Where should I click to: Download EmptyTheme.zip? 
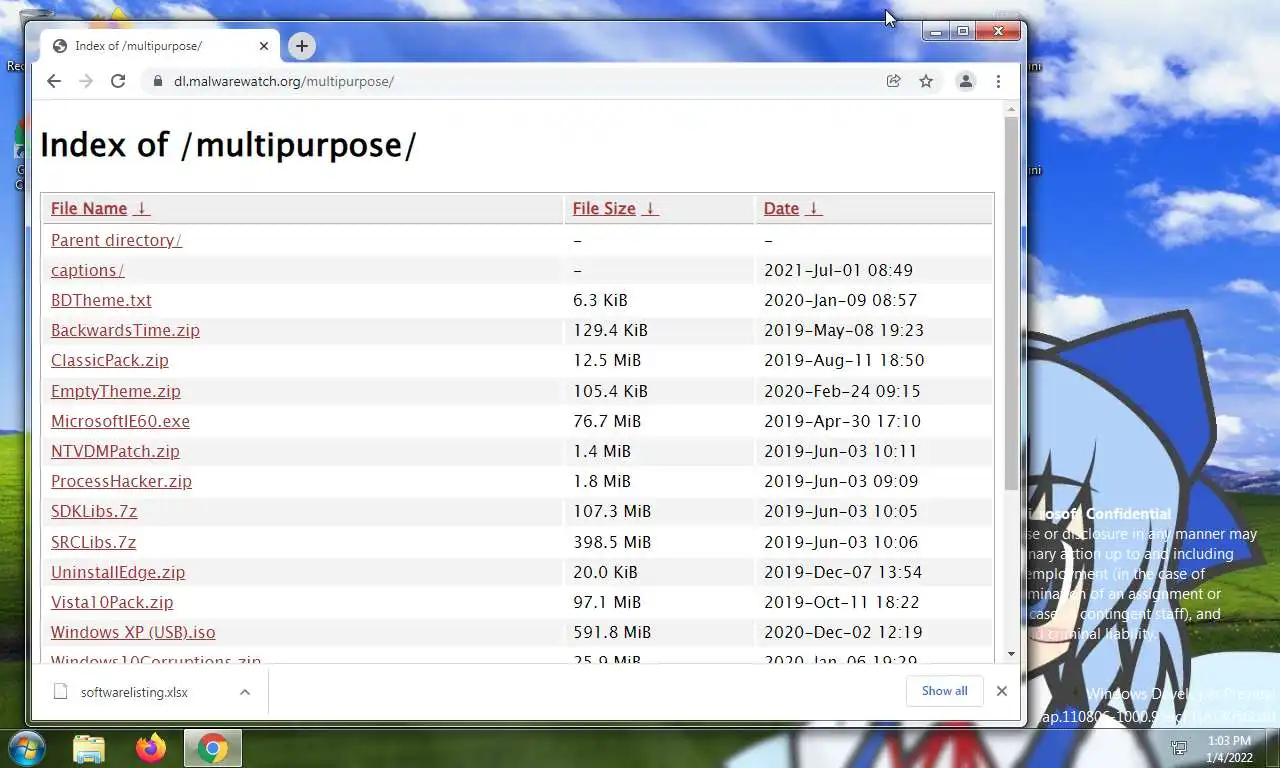(116, 391)
